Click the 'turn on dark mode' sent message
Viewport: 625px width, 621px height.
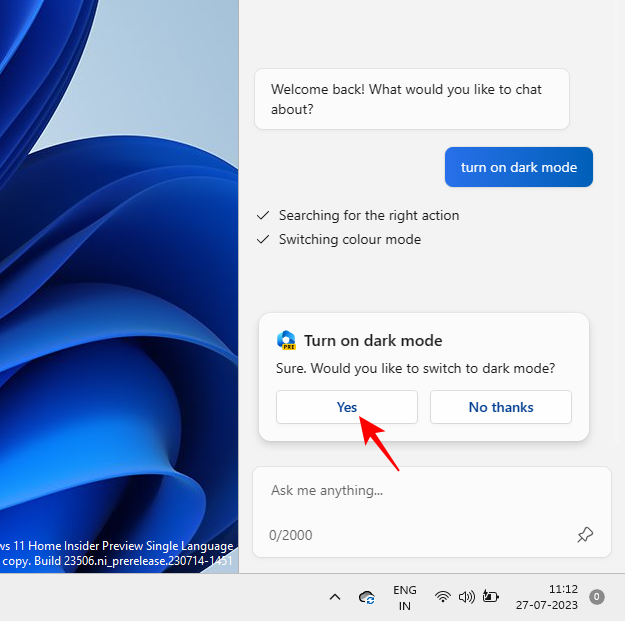point(518,167)
